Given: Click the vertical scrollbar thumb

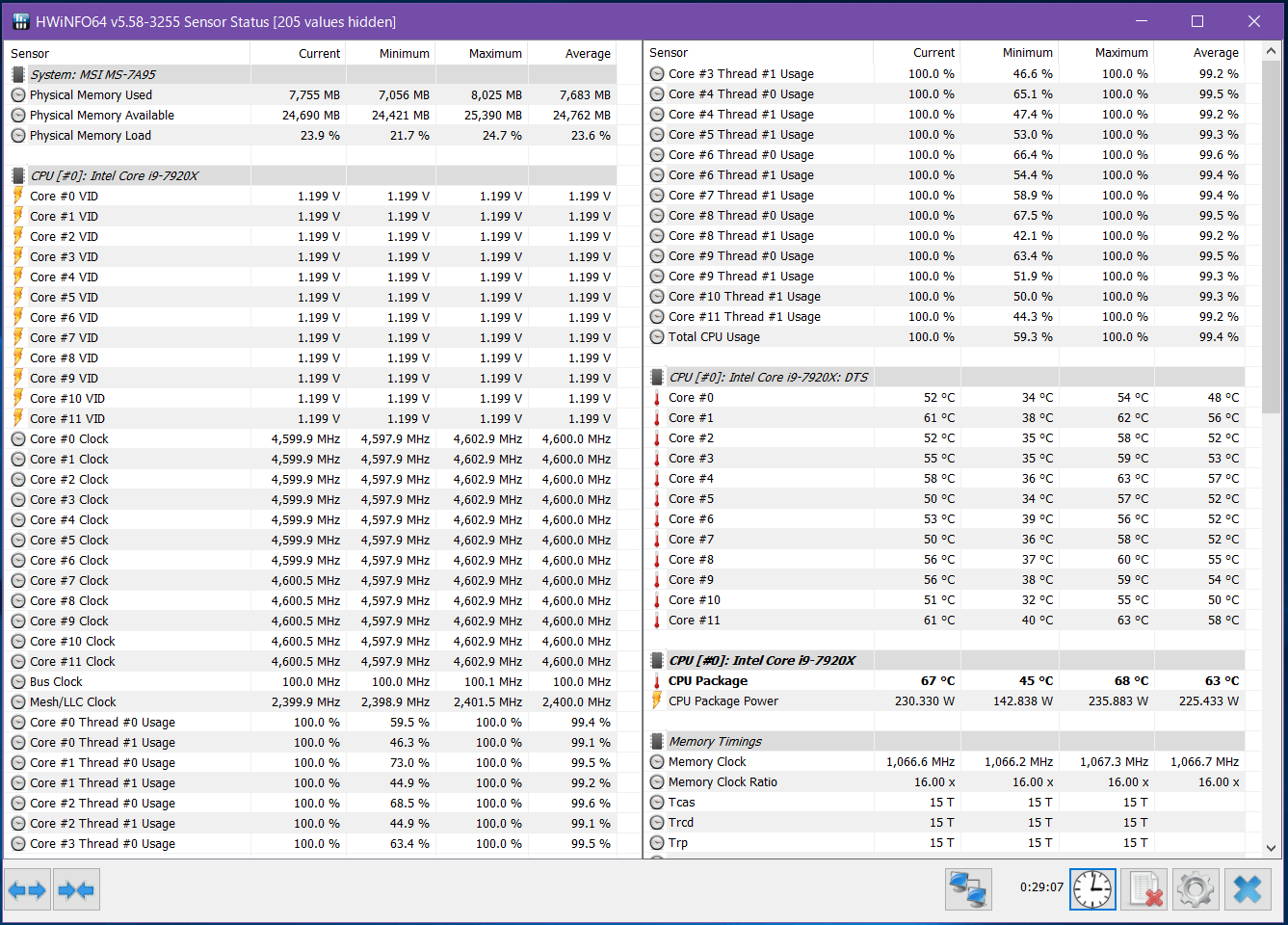Looking at the screenshot, I should pos(1271,237).
